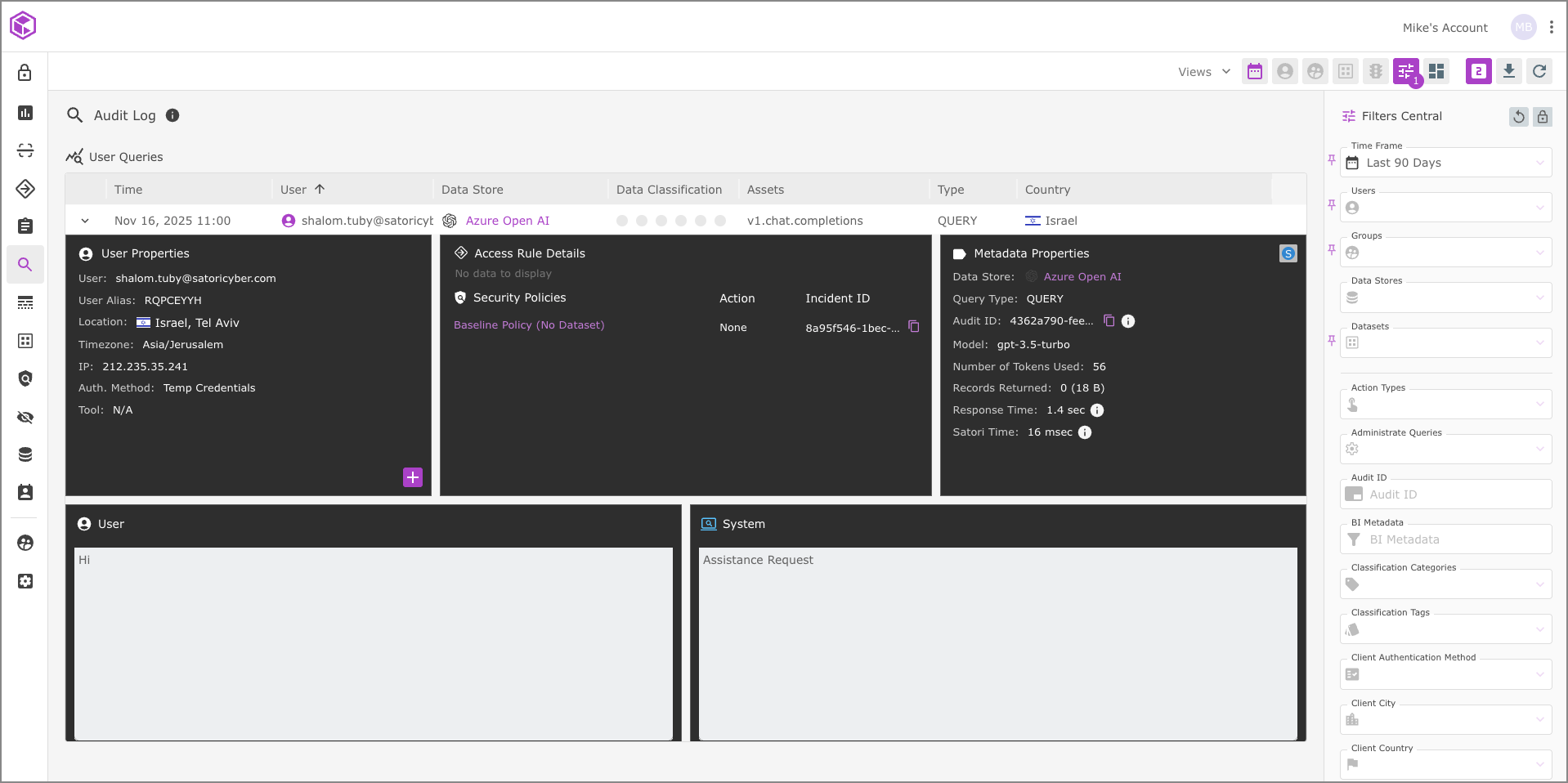Click the Audit ID input field
The height and width of the screenshot is (783, 1568).
[1455, 494]
